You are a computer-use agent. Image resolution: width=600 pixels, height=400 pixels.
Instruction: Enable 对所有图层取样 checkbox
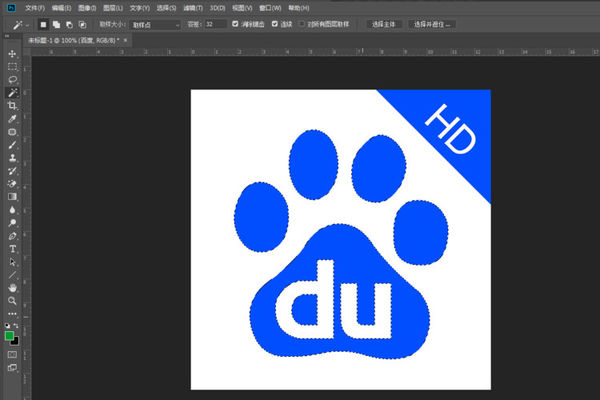tap(302, 24)
